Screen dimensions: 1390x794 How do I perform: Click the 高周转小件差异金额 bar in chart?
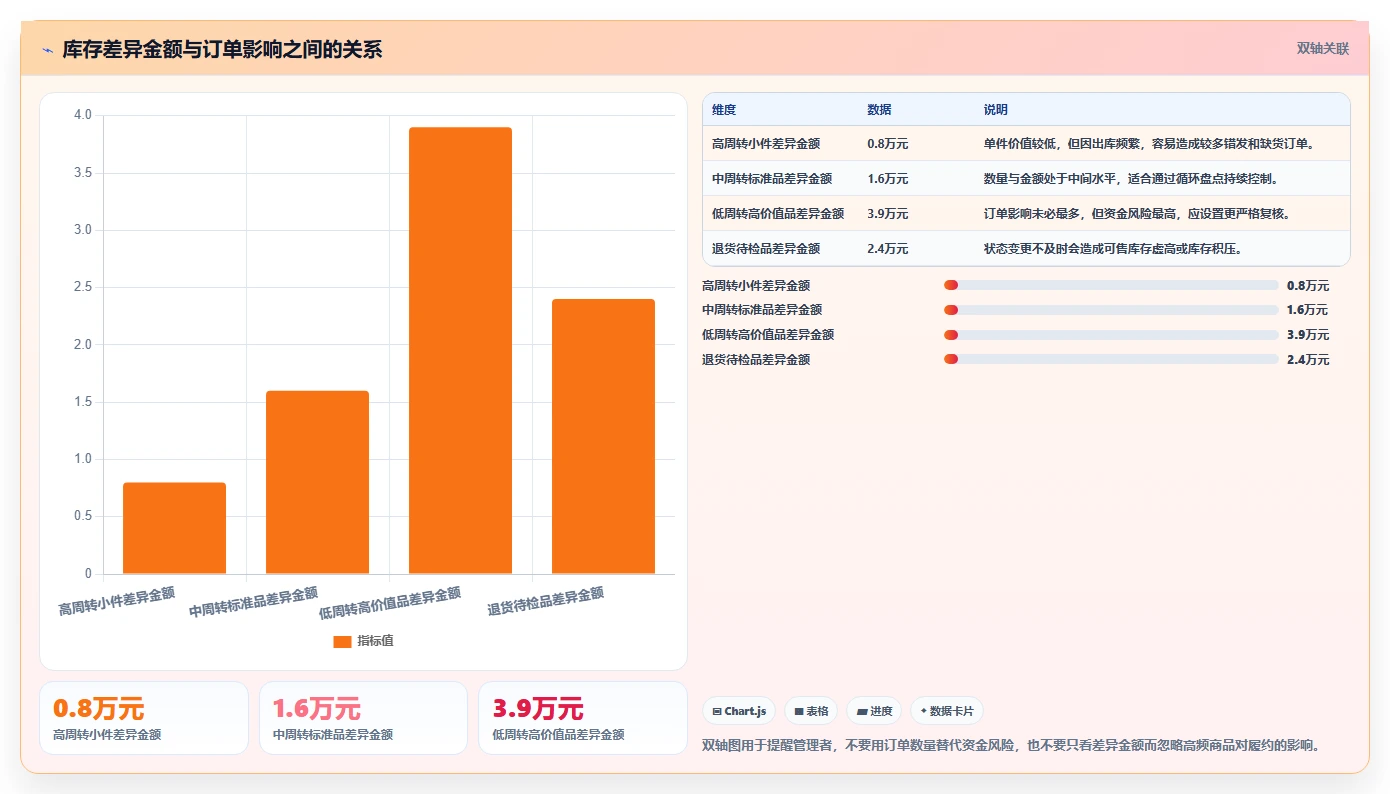coord(174,528)
